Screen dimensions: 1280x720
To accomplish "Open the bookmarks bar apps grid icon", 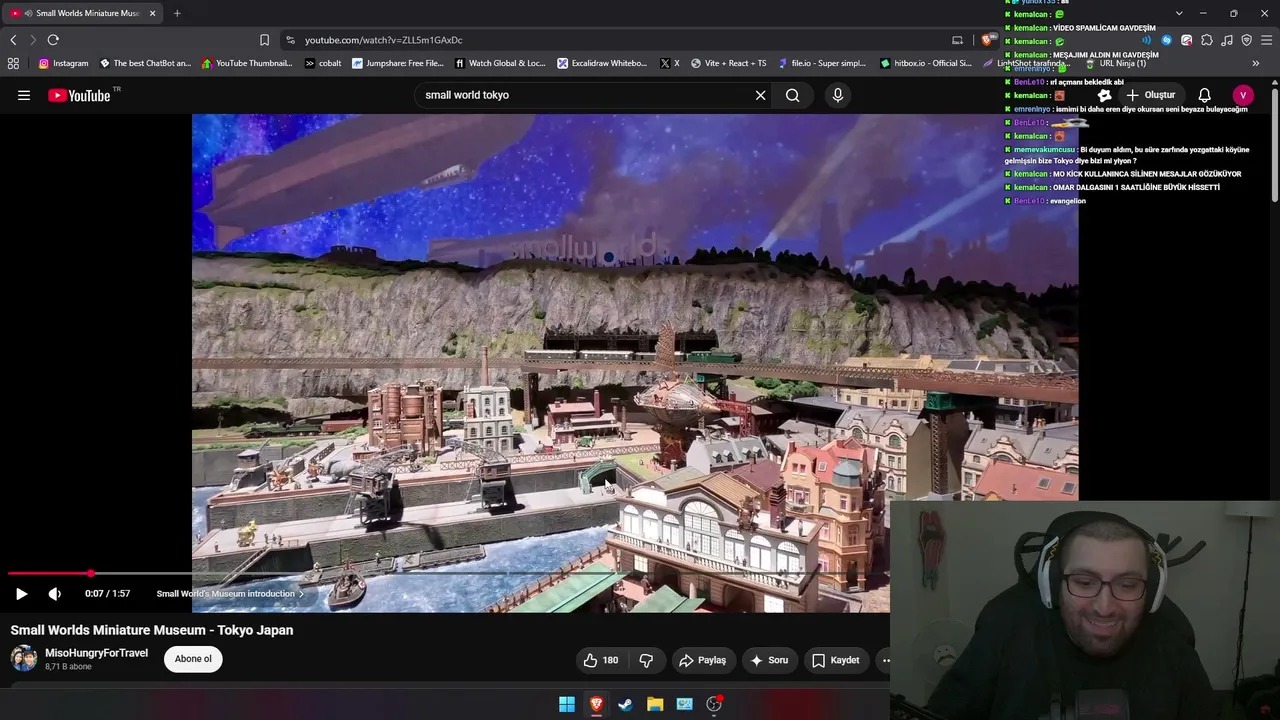I will click(x=13, y=63).
